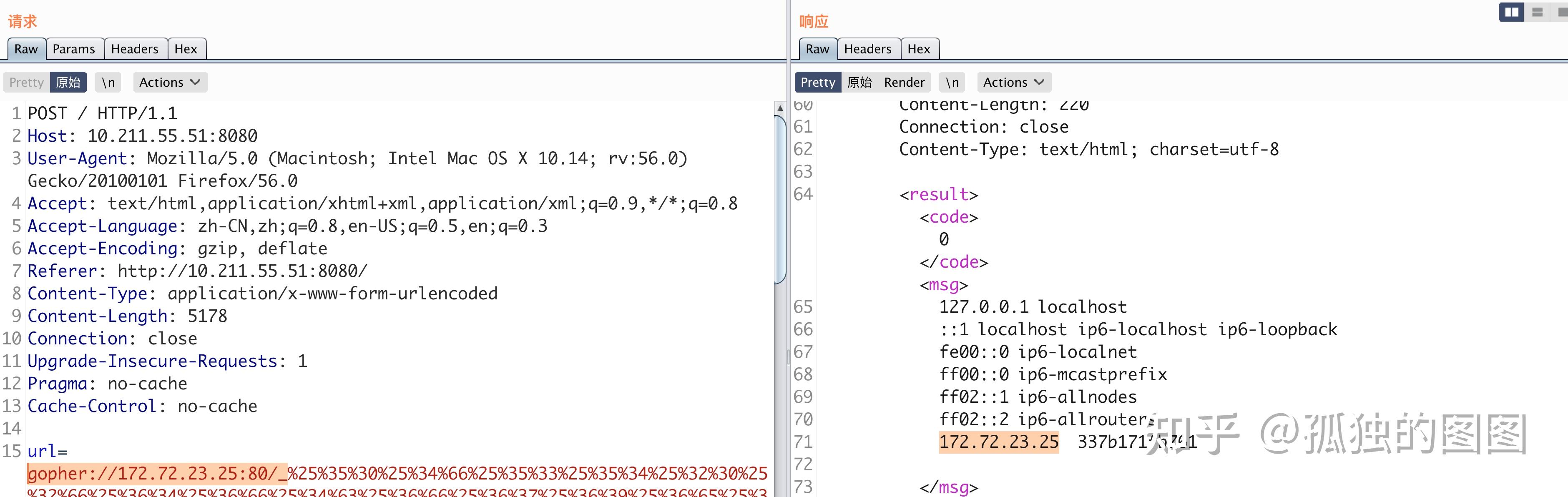This screenshot has width=1568, height=497.
Task: Open the request Headers tab
Action: (x=135, y=49)
